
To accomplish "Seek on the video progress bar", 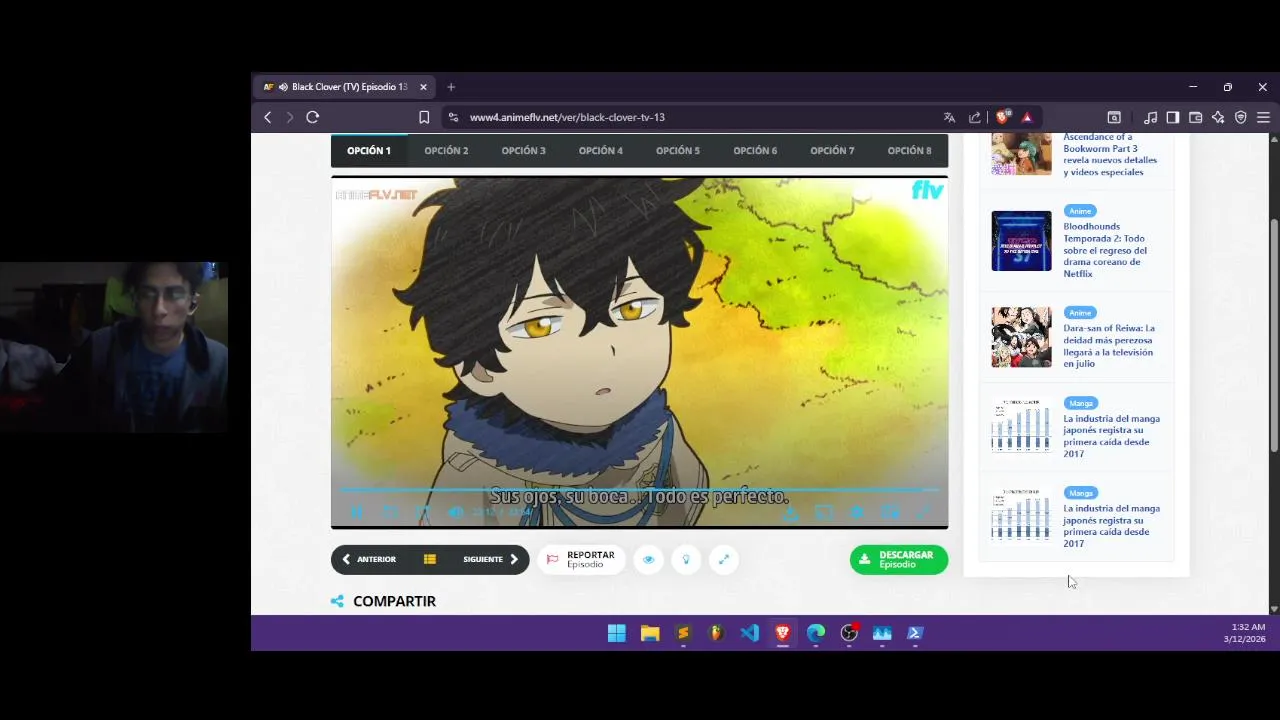I will pos(639,490).
